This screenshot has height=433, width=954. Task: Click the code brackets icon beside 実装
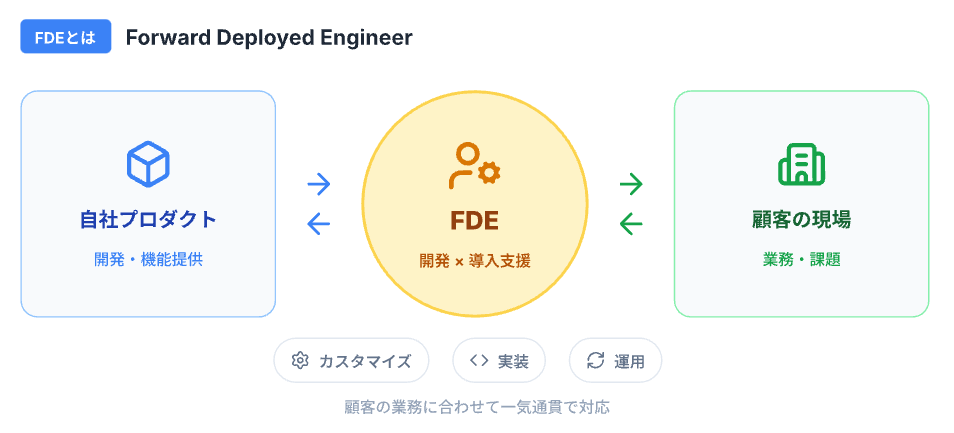tap(479, 361)
